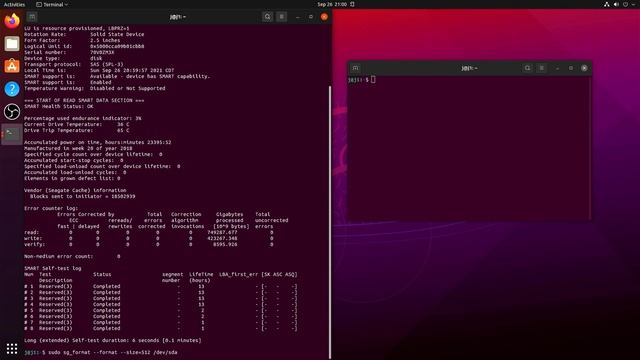Launch Ubuntu Software from the dock
The height and width of the screenshot is (360, 640).
(12, 66)
